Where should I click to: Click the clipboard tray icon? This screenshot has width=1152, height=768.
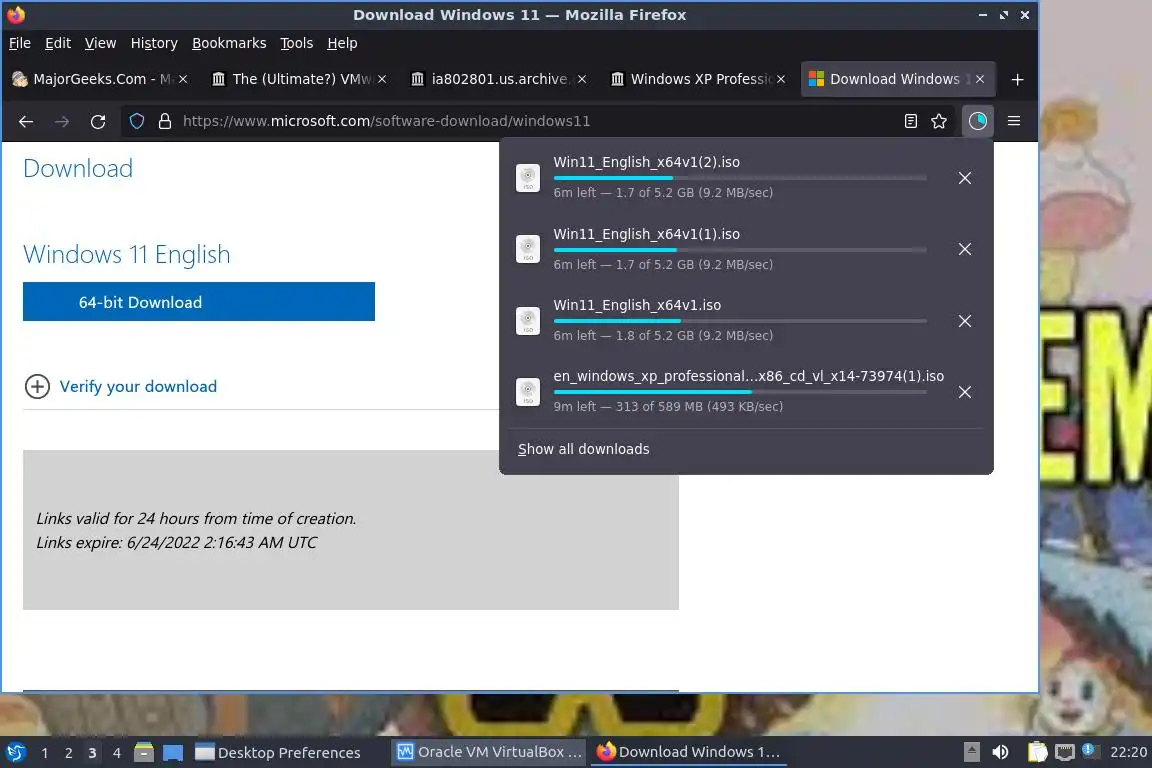(x=1037, y=752)
